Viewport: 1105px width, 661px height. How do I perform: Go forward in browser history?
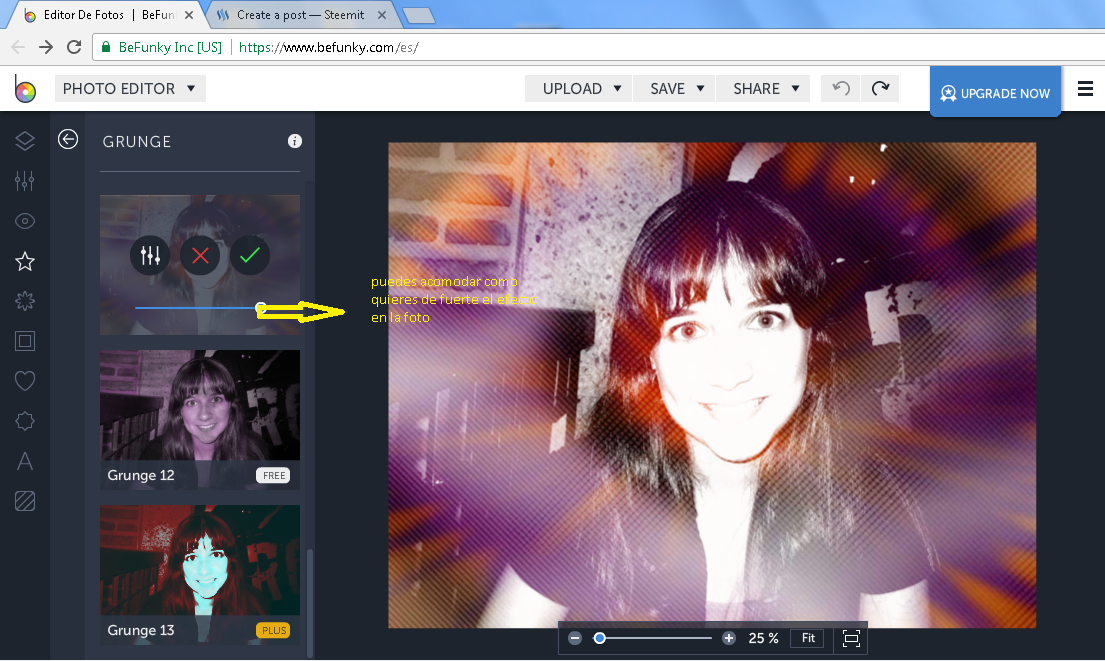tap(46, 47)
